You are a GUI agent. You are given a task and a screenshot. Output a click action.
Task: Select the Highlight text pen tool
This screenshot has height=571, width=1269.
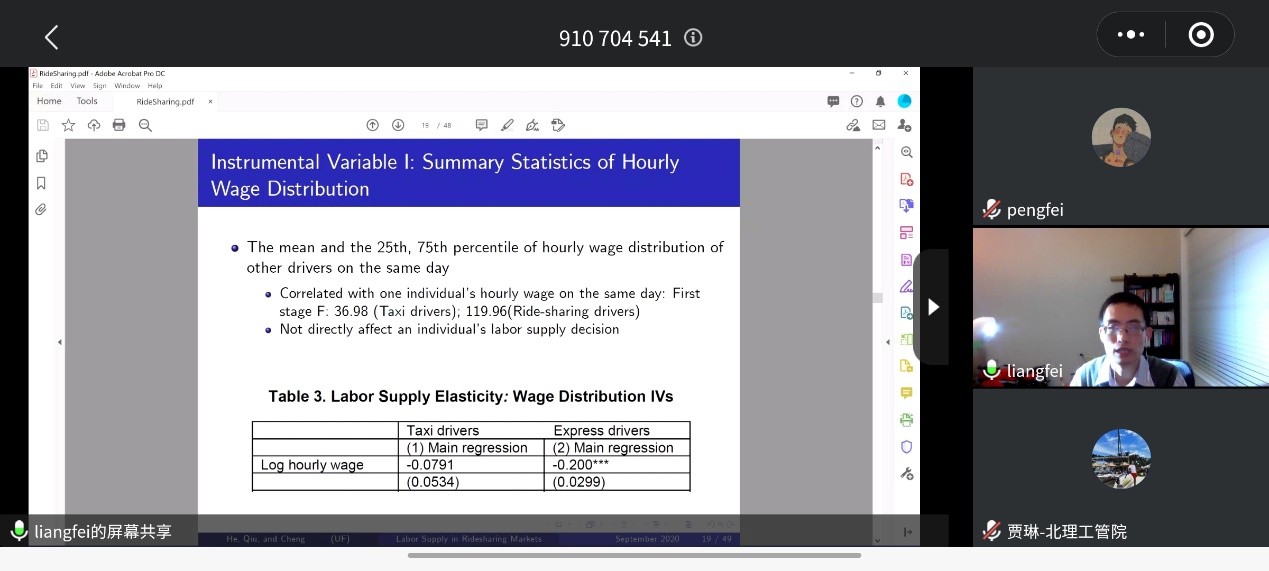pos(507,125)
